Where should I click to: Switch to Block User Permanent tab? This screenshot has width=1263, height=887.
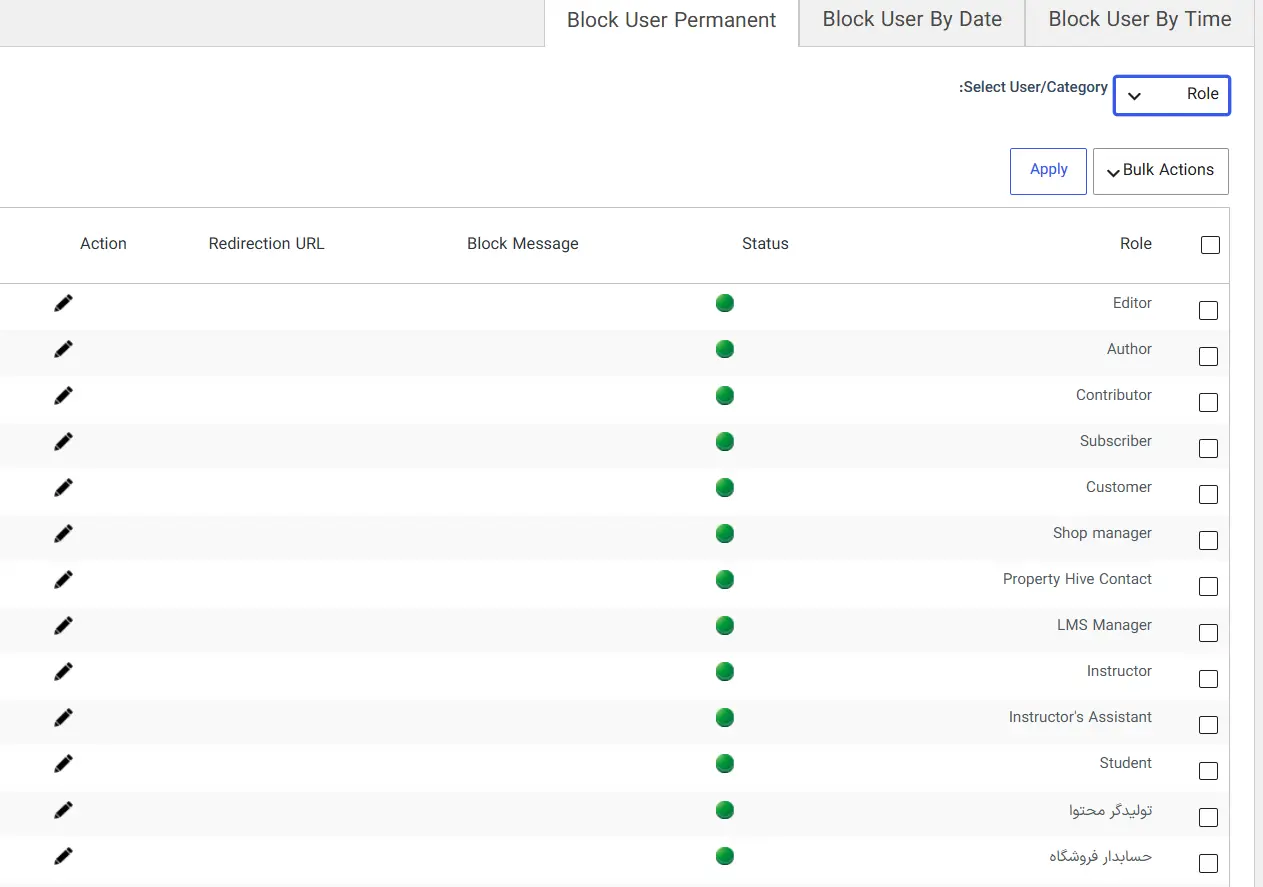click(x=672, y=21)
